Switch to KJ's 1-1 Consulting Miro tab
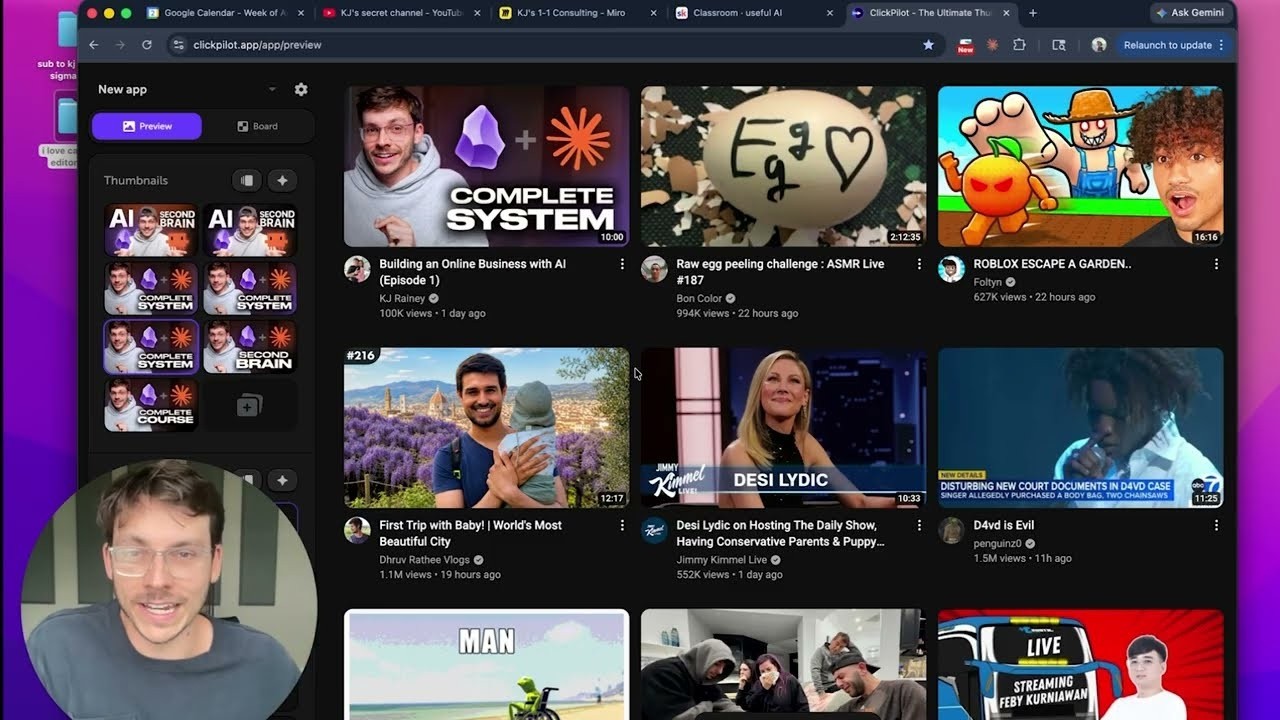Screen dimensions: 1280x720 [578, 13]
